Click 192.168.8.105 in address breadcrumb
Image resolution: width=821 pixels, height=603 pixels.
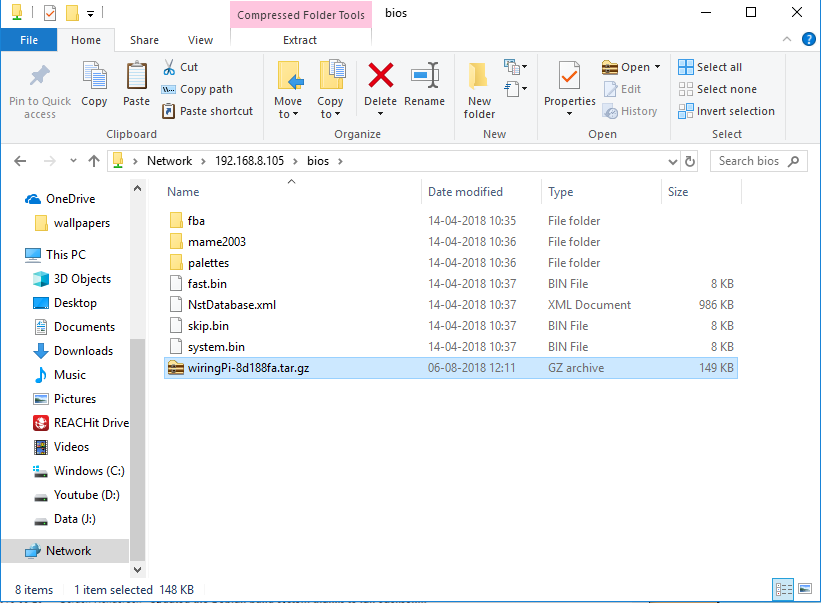pyautogui.click(x=249, y=161)
